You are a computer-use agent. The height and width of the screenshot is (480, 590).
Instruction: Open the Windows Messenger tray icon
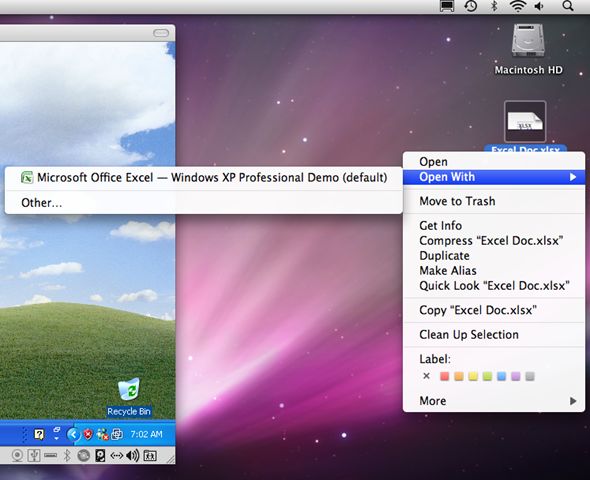[x=102, y=434]
